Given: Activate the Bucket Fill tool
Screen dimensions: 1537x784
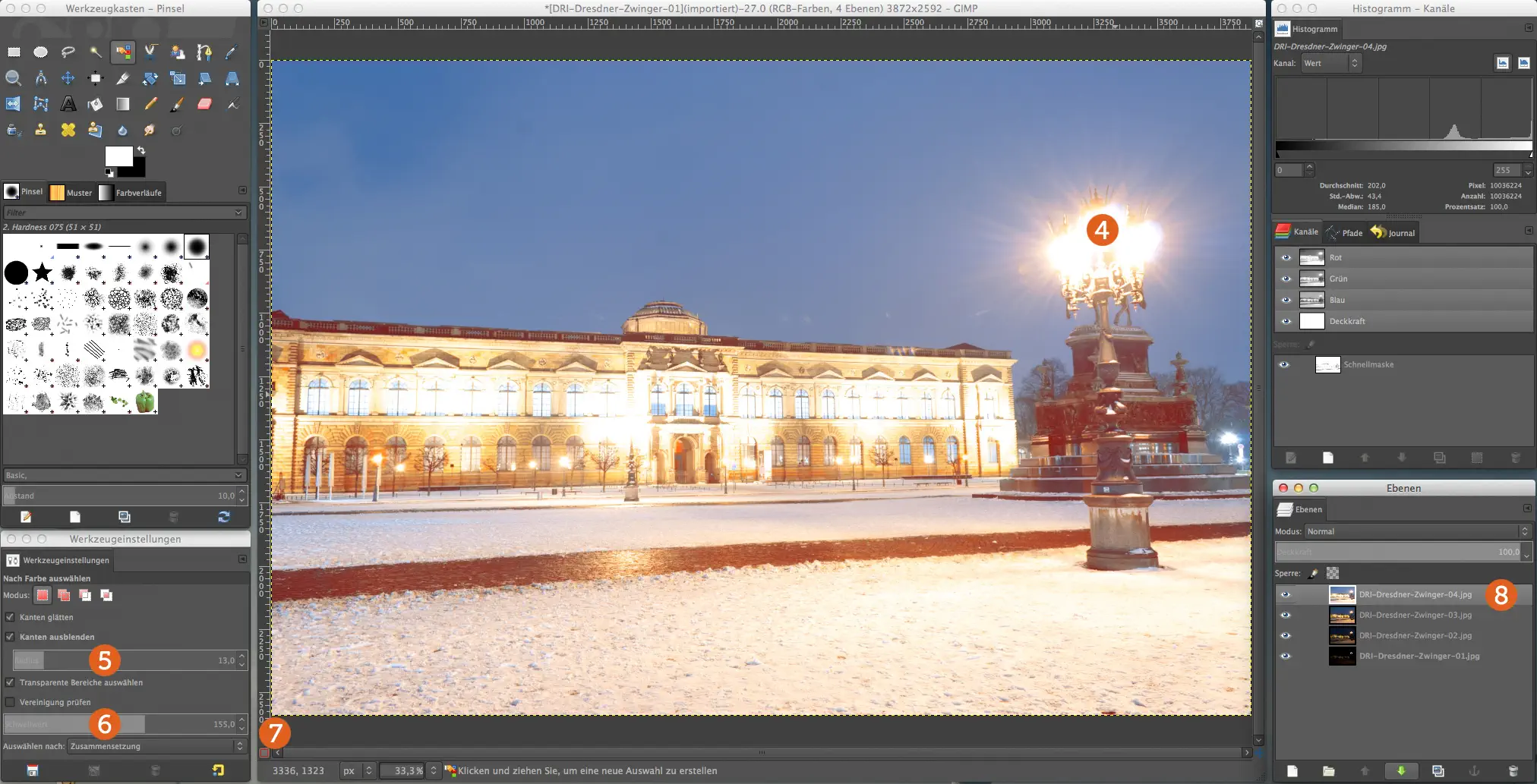Looking at the screenshot, I should (96, 104).
